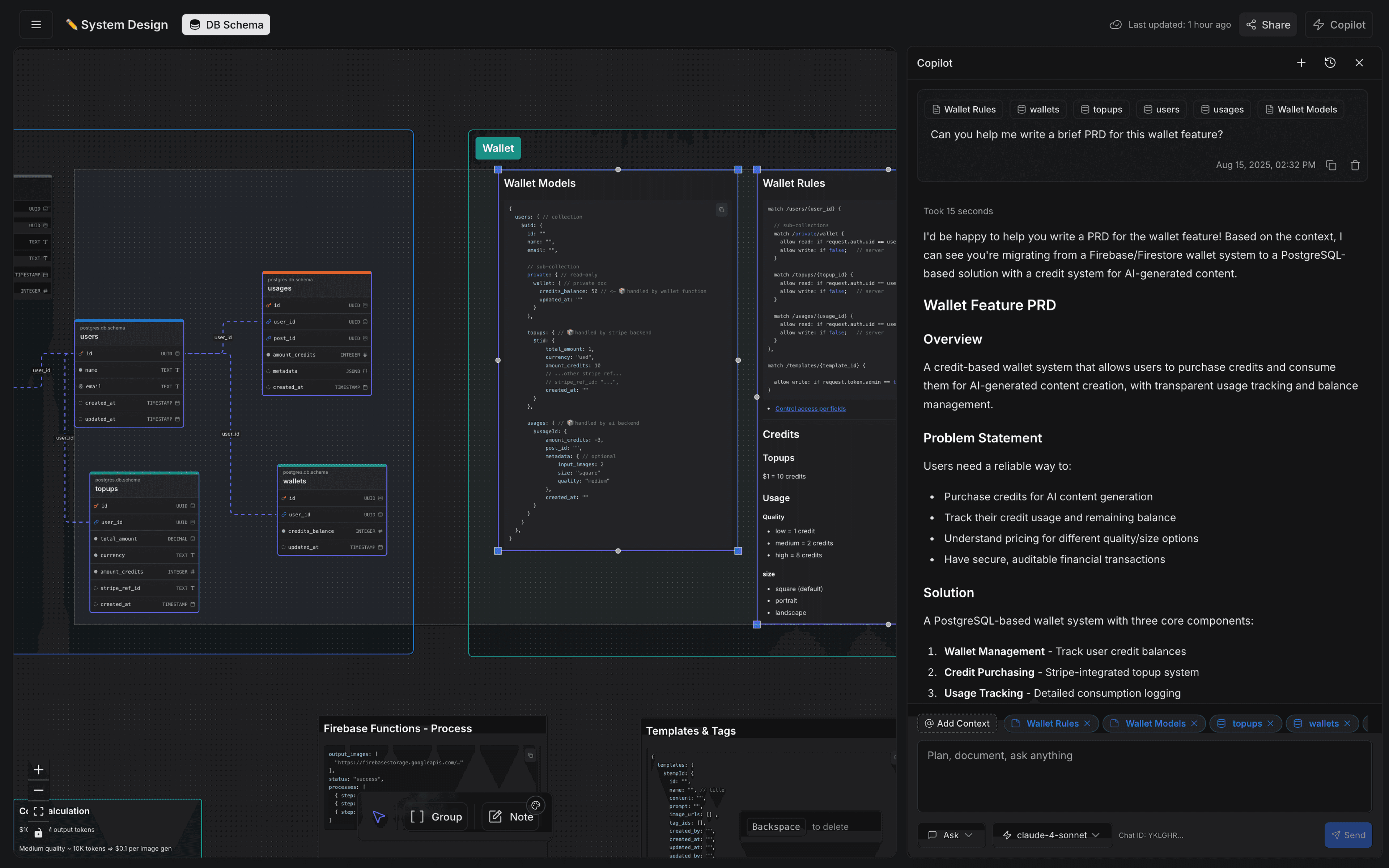Start a new Copilot chat with the plus icon
The height and width of the screenshot is (868, 1389).
(x=1301, y=63)
